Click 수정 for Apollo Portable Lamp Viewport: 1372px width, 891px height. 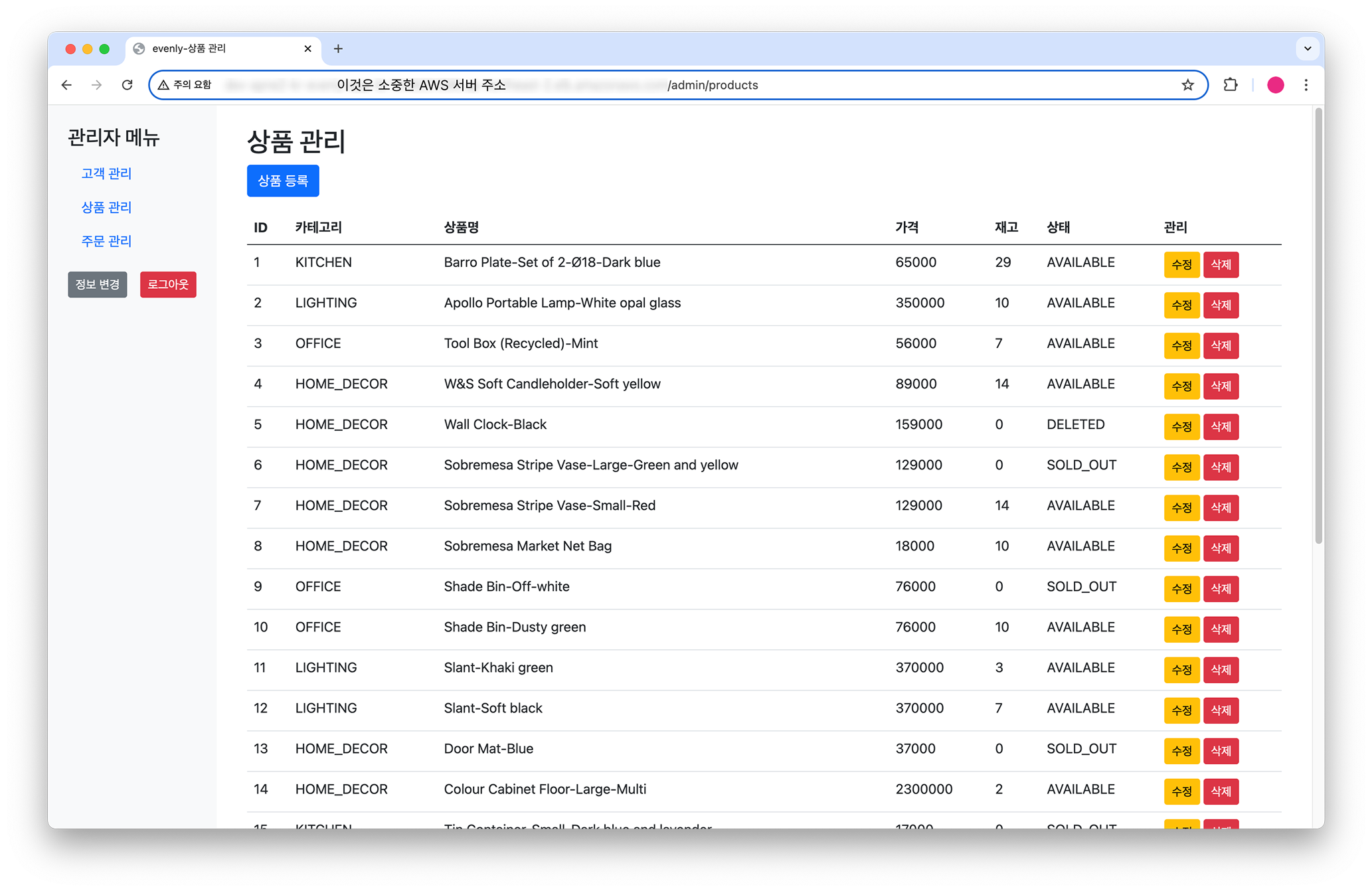click(x=1181, y=305)
